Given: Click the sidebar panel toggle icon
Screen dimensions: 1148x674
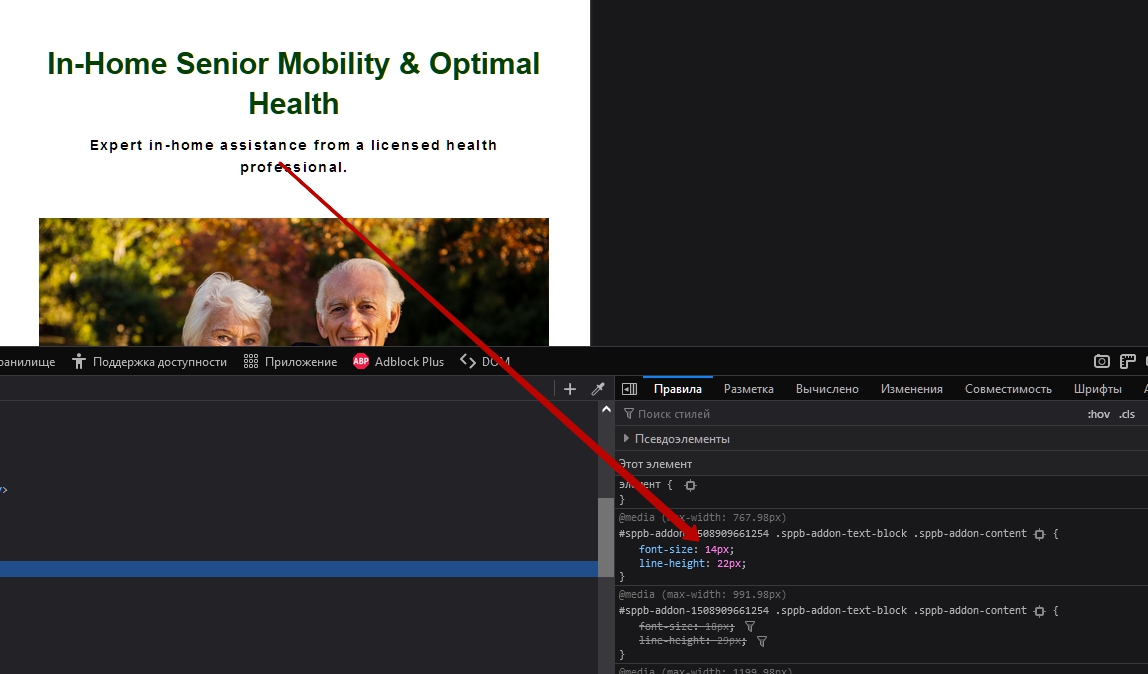Looking at the screenshot, I should pyautogui.click(x=630, y=389).
